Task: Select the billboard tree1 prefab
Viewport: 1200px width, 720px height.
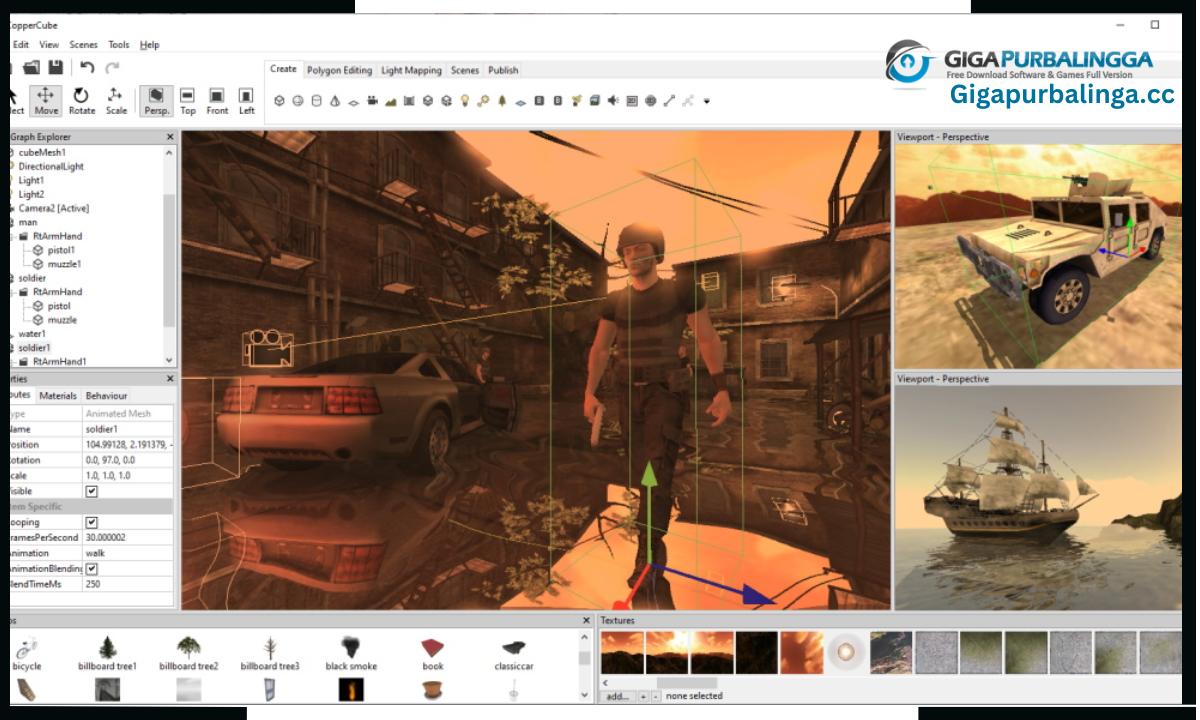Action: click(107, 653)
